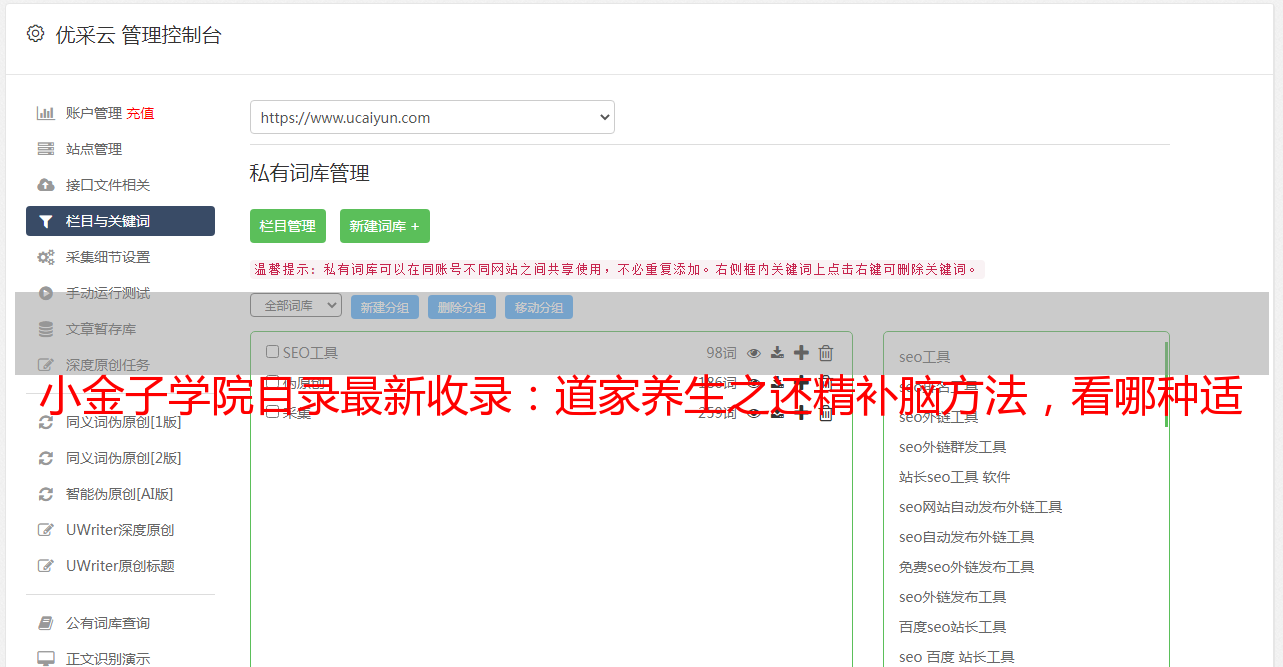Image resolution: width=1283 pixels, height=667 pixels.
Task: Click the 充值 recharge link
Action: 140,113
